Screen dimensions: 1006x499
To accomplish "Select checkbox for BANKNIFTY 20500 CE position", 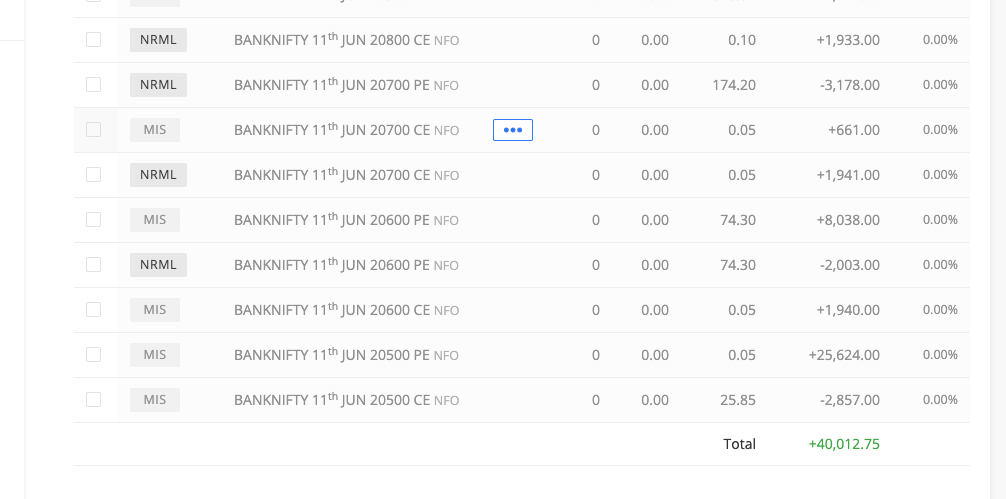I will [93, 400].
